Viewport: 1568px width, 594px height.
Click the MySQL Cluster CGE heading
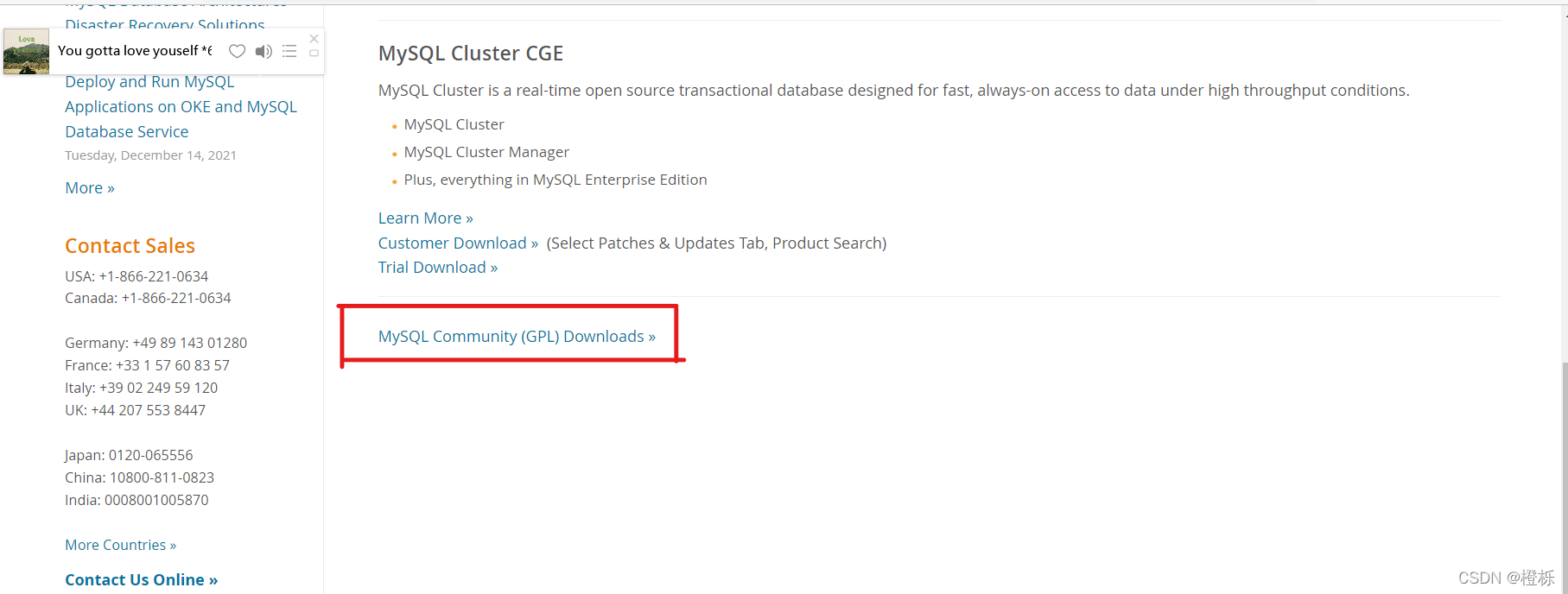pyautogui.click(x=471, y=54)
